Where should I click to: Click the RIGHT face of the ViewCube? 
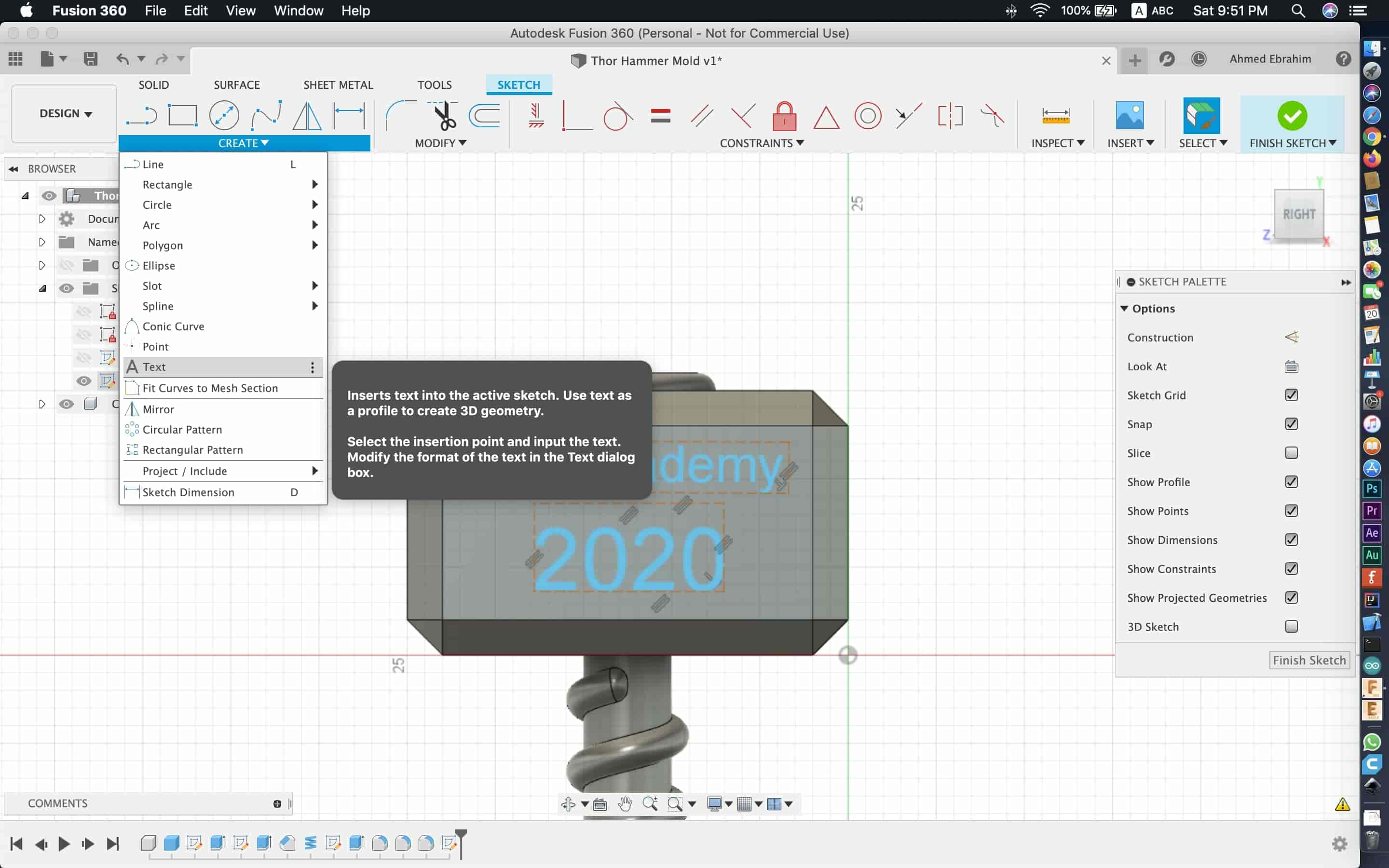1299,214
